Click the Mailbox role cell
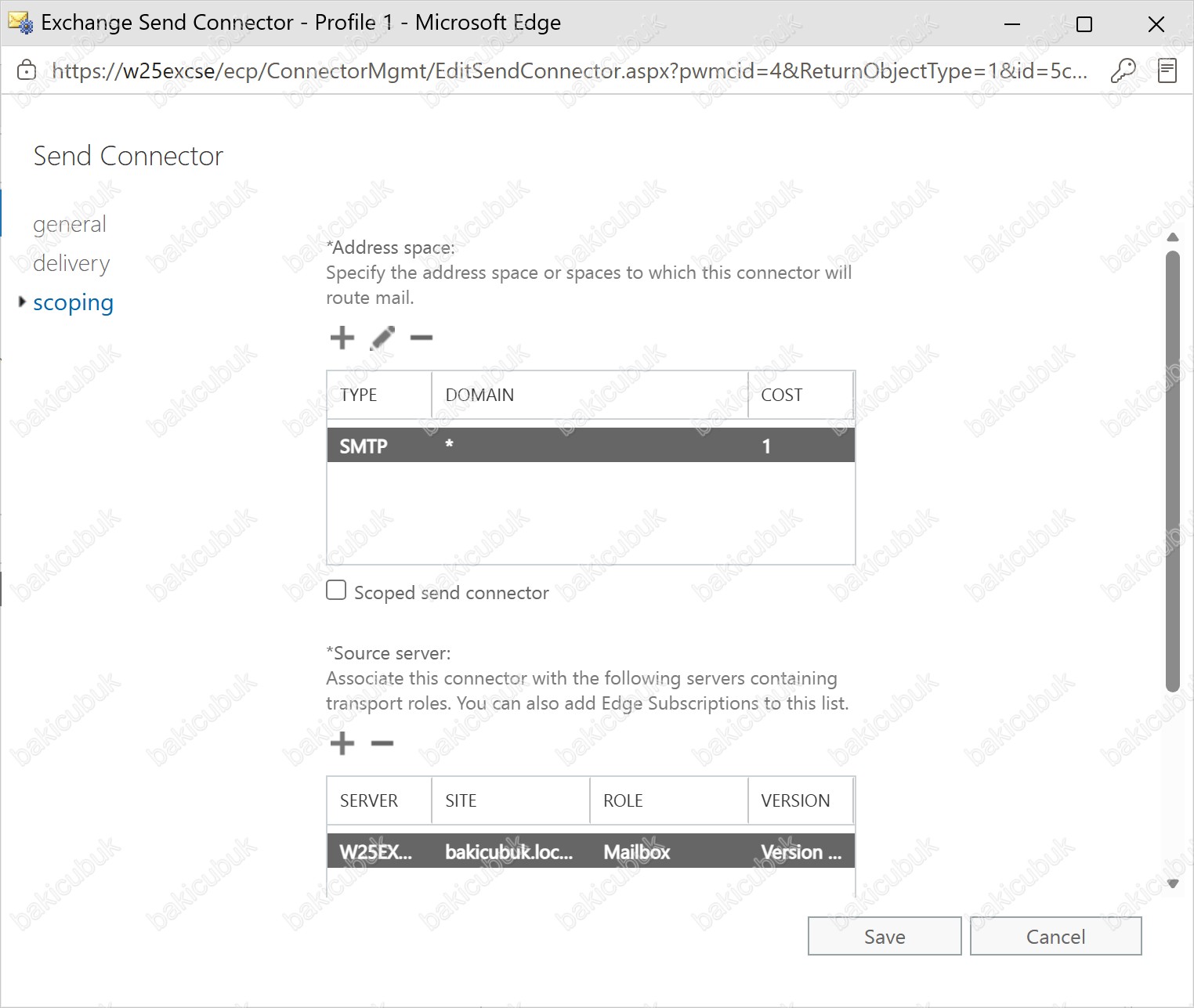Image resolution: width=1194 pixels, height=1008 pixels. pos(636,851)
